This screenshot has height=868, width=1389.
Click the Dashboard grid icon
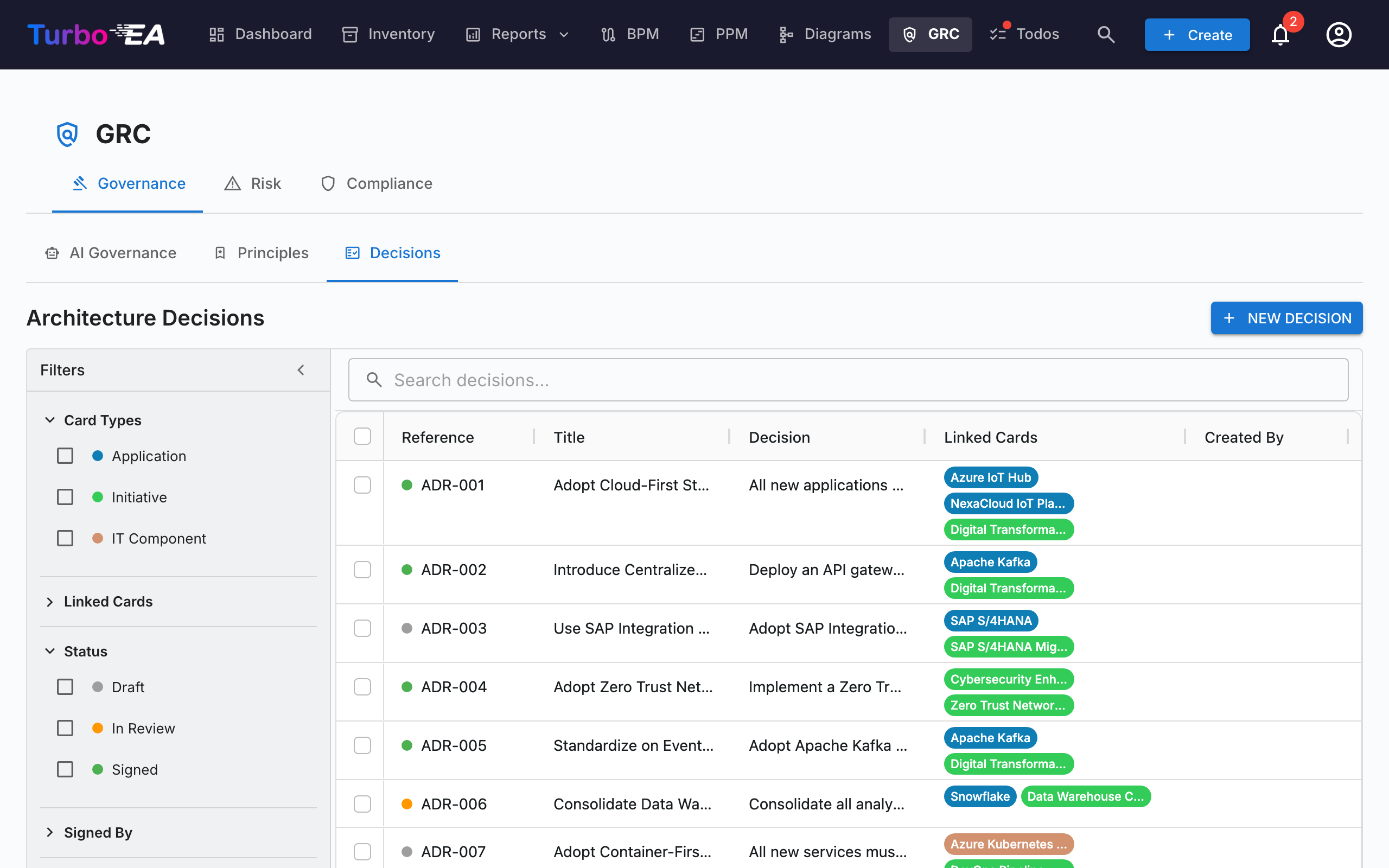coord(216,34)
